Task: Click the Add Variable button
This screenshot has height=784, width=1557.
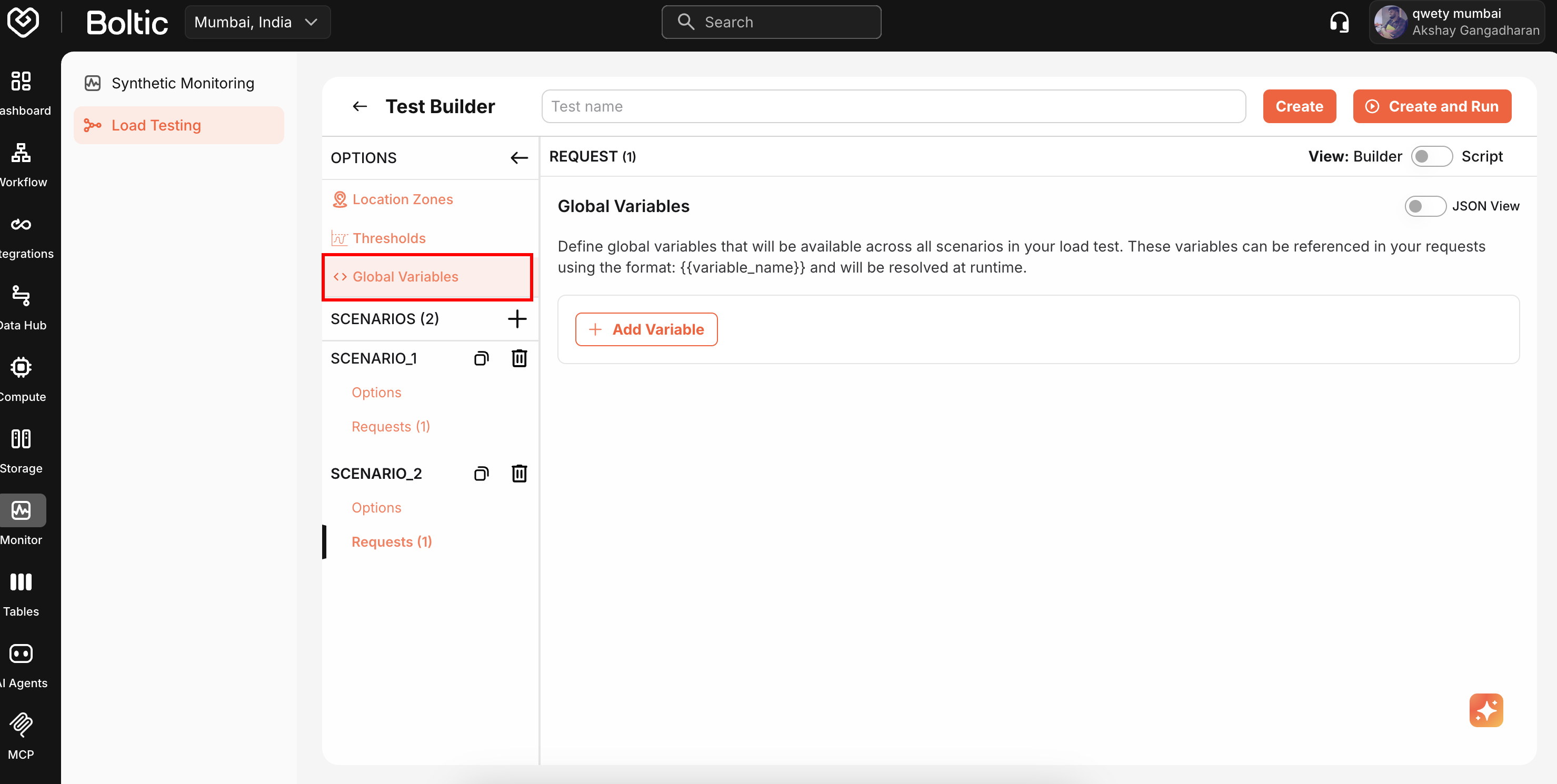Action: tap(645, 329)
